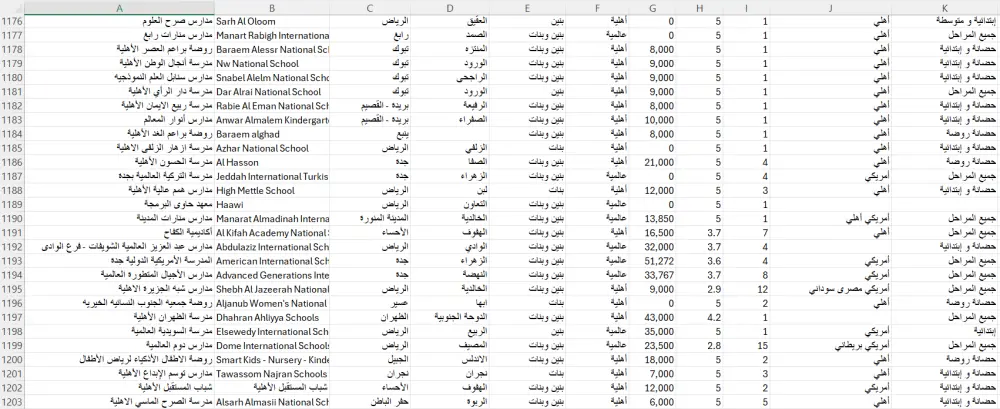Click the cell 'Manart Rabigh Internationa'

click(x=272, y=36)
